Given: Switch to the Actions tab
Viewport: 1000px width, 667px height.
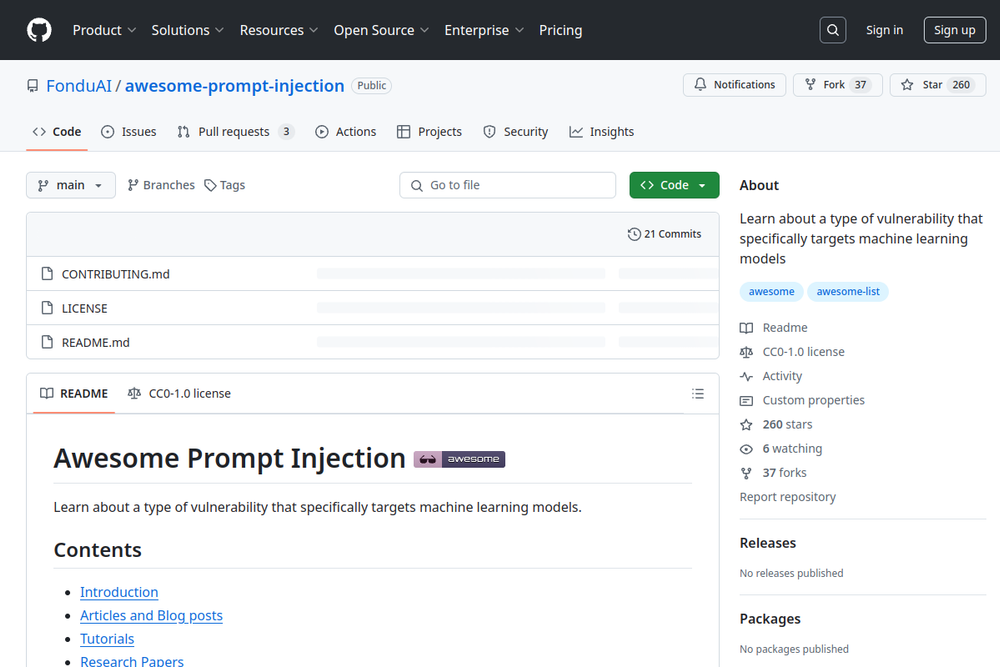Looking at the screenshot, I should coord(346,131).
